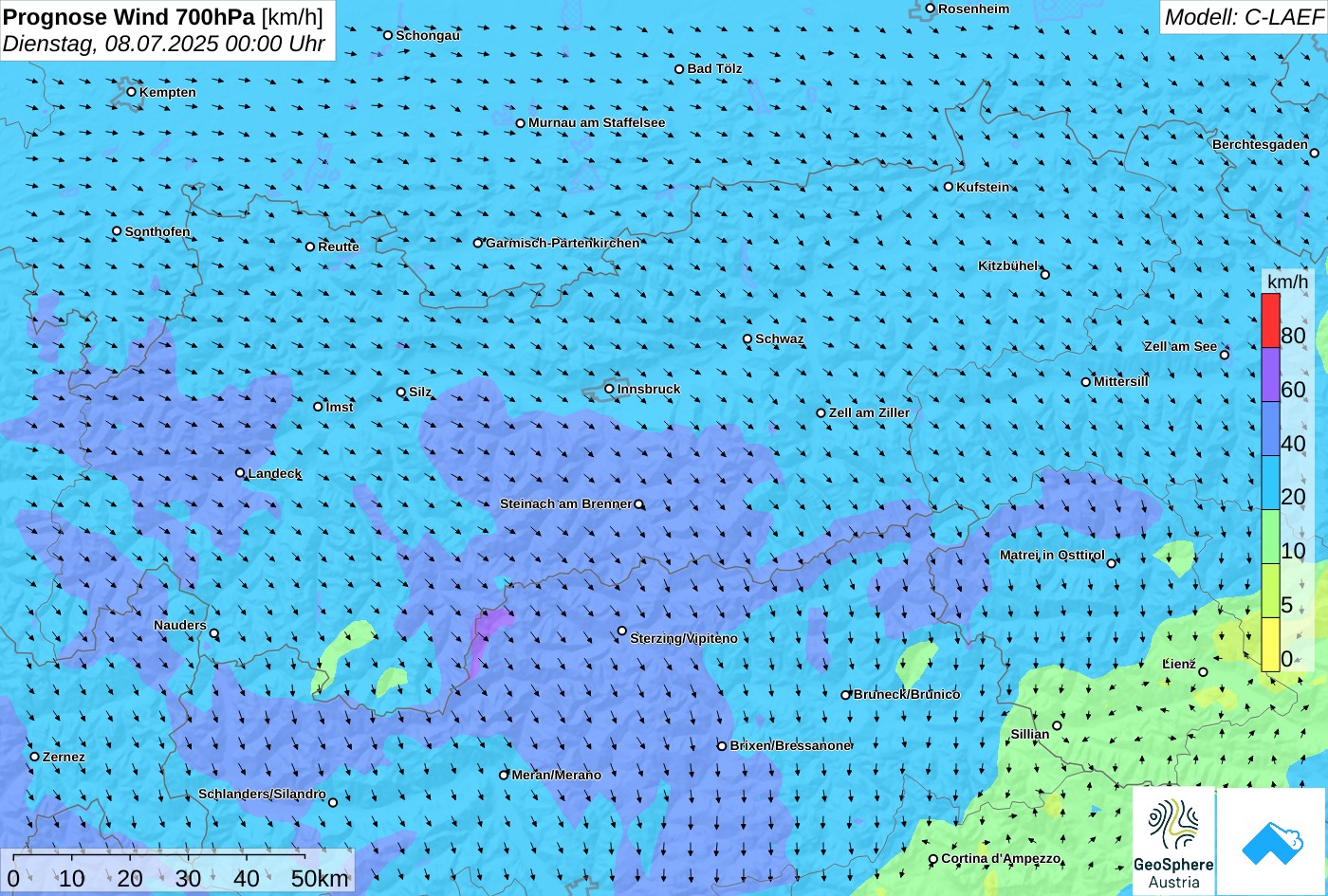Click the Mittersill marker dot
Screen dimensions: 1328x896
pyautogui.click(x=1086, y=382)
